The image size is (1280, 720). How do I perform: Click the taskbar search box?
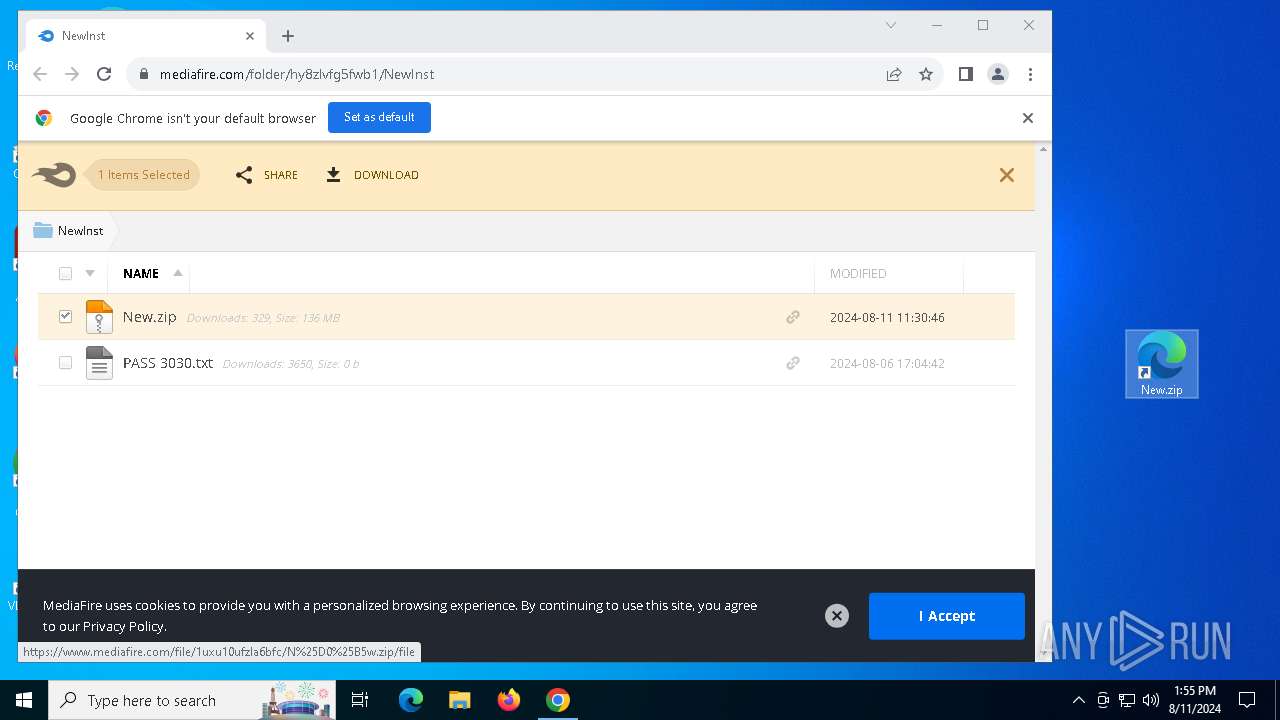point(193,700)
